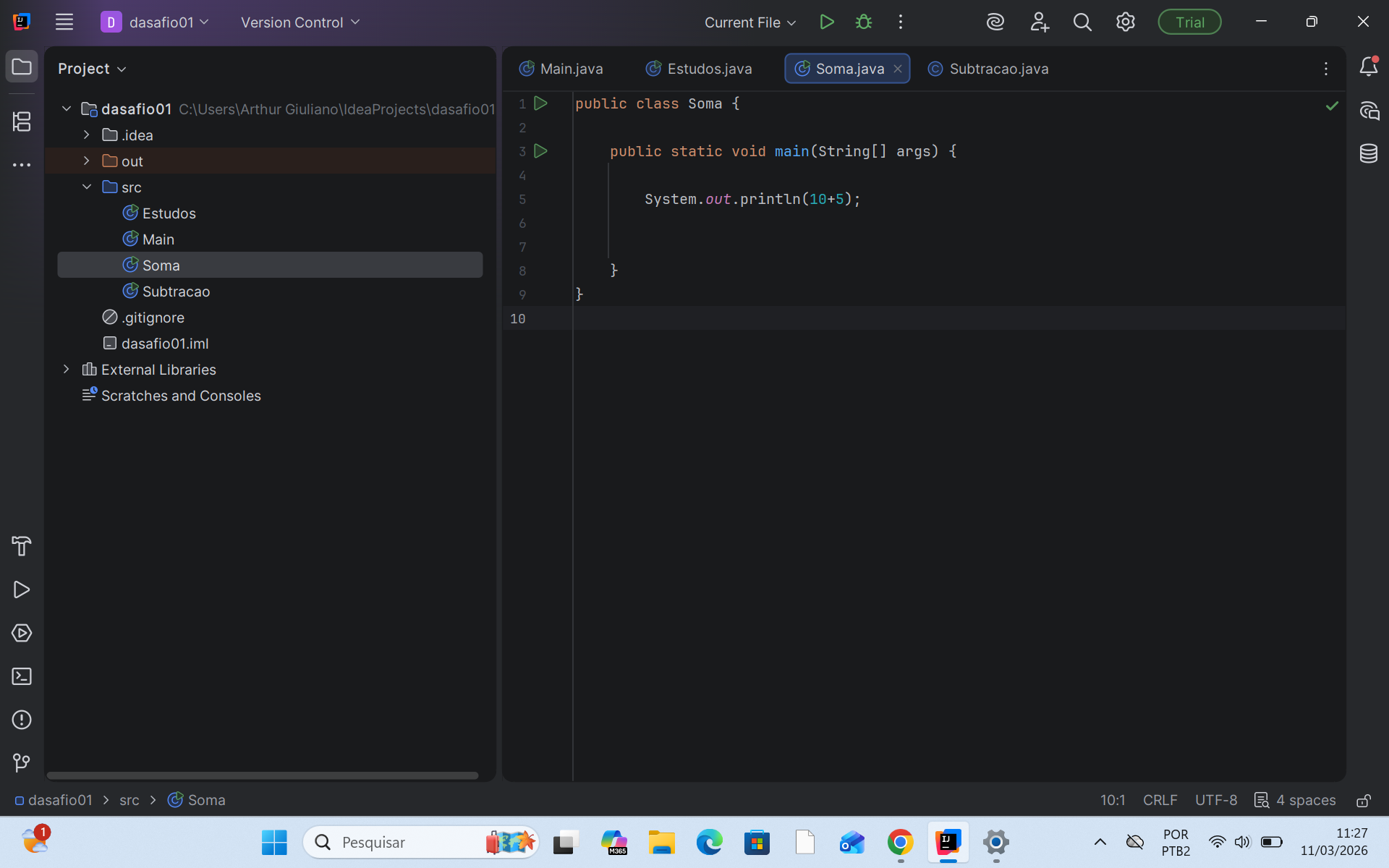The image size is (1389, 868).
Task: Switch to the Subtracao.java tab
Action: [x=998, y=69]
